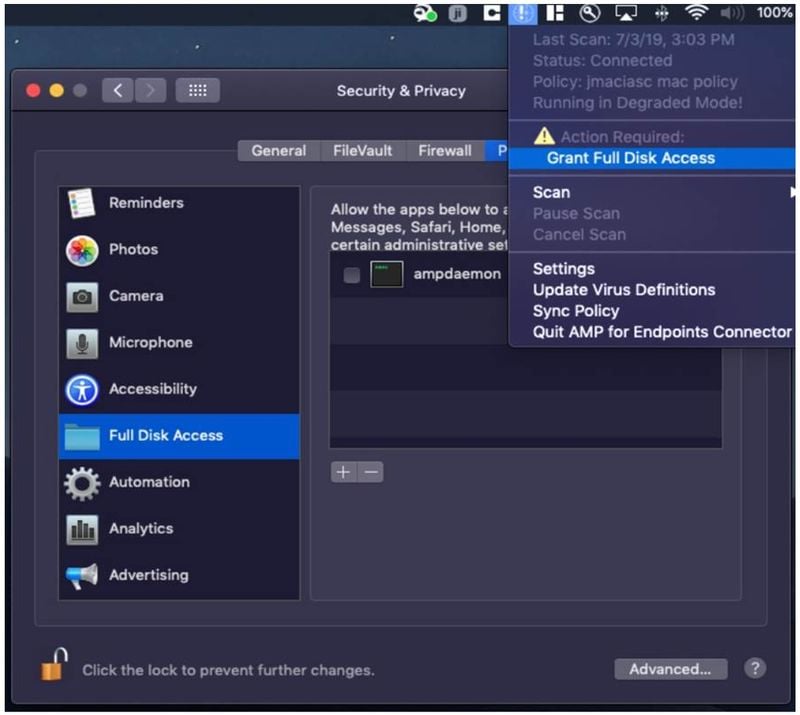The image size is (800, 715).
Task: Switch to the FileVault tab
Action: [x=362, y=151]
